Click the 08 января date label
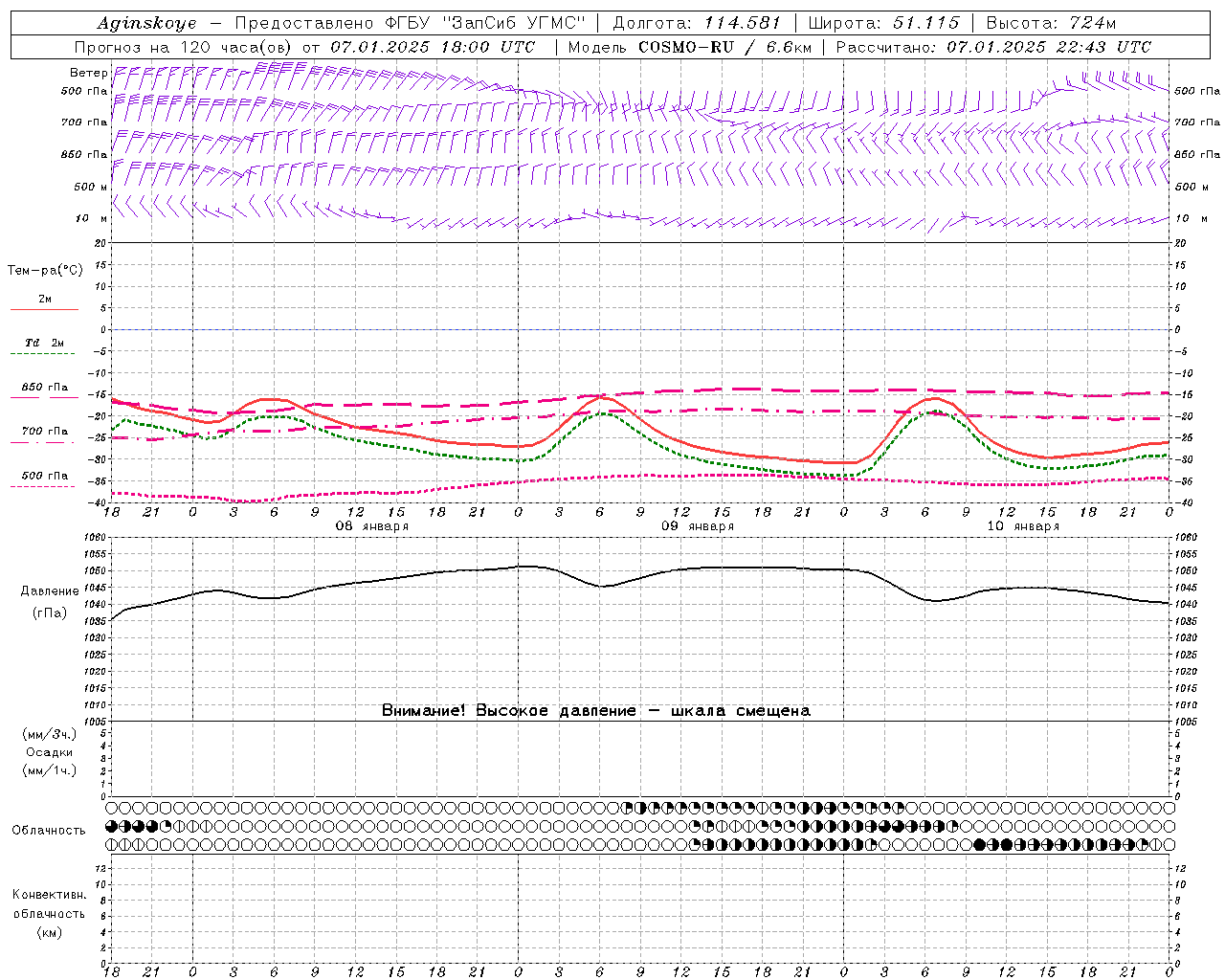 (371, 526)
